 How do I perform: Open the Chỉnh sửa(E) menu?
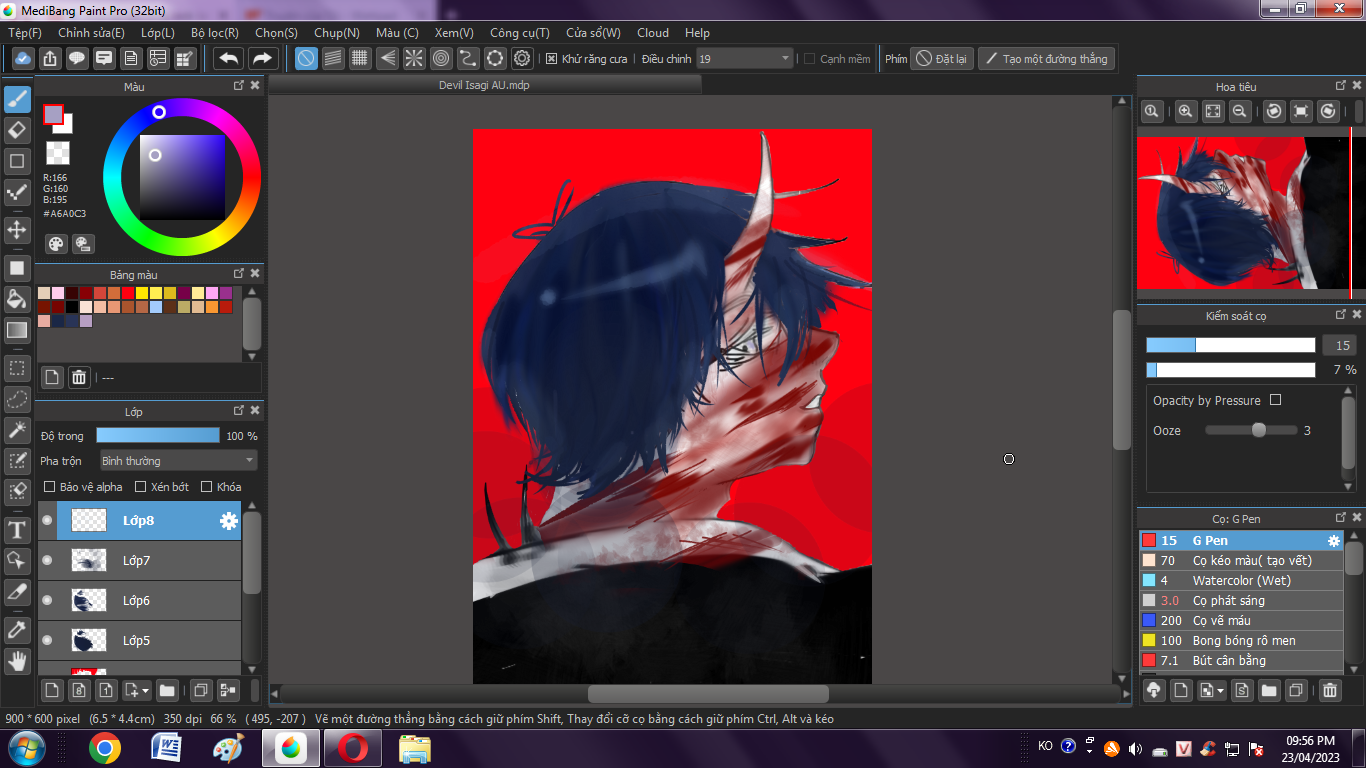[x=91, y=33]
